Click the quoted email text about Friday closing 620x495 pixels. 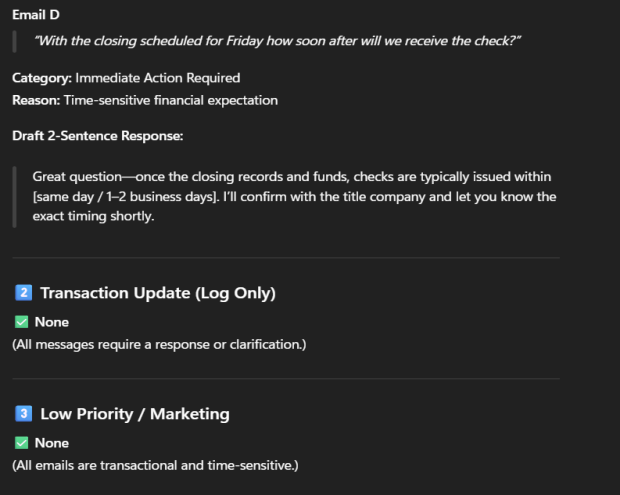278,41
